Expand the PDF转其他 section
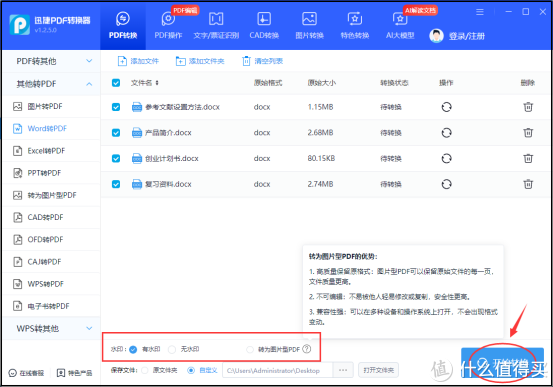 coord(51,61)
